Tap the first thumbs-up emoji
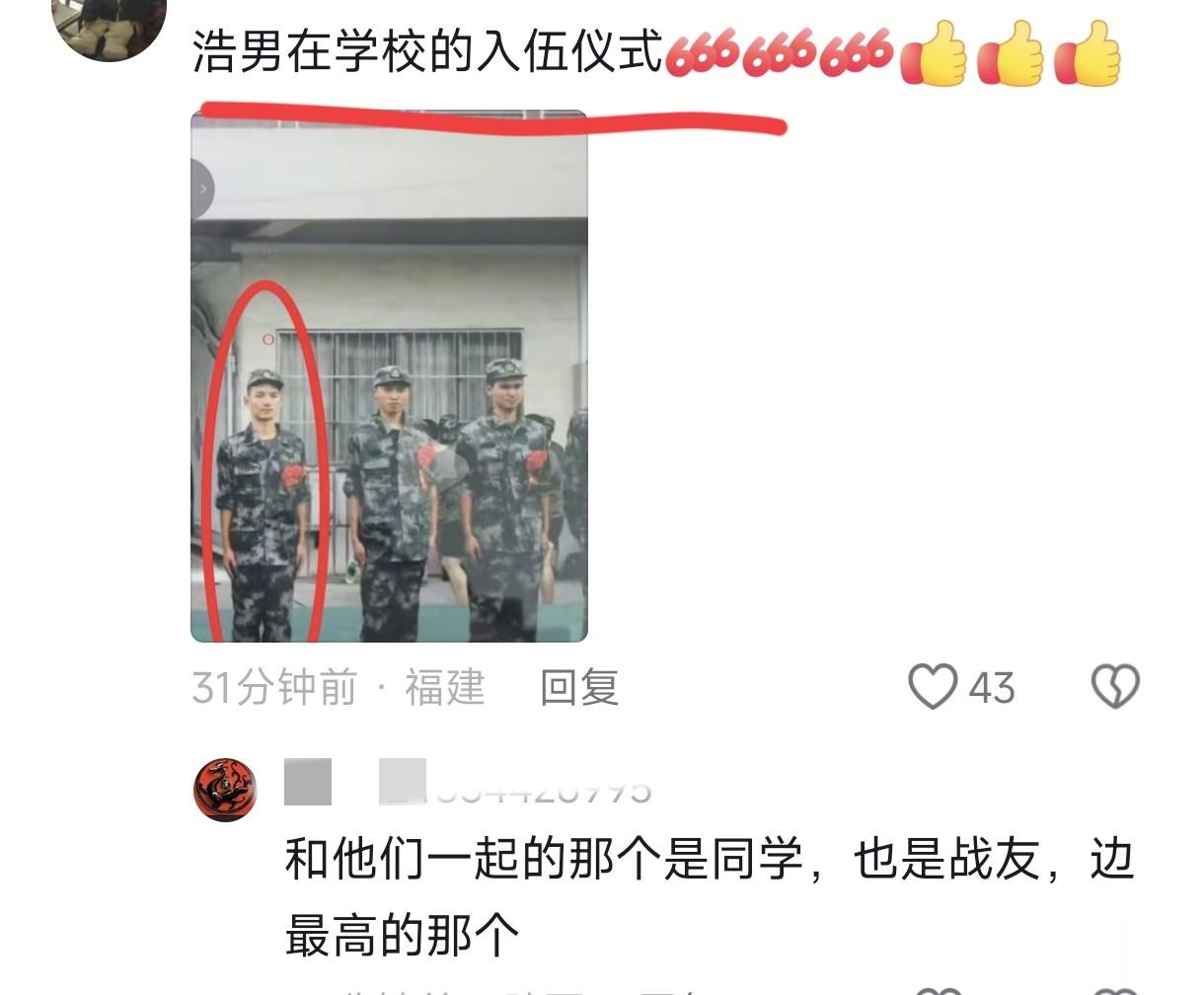The image size is (1204, 995). point(934,53)
